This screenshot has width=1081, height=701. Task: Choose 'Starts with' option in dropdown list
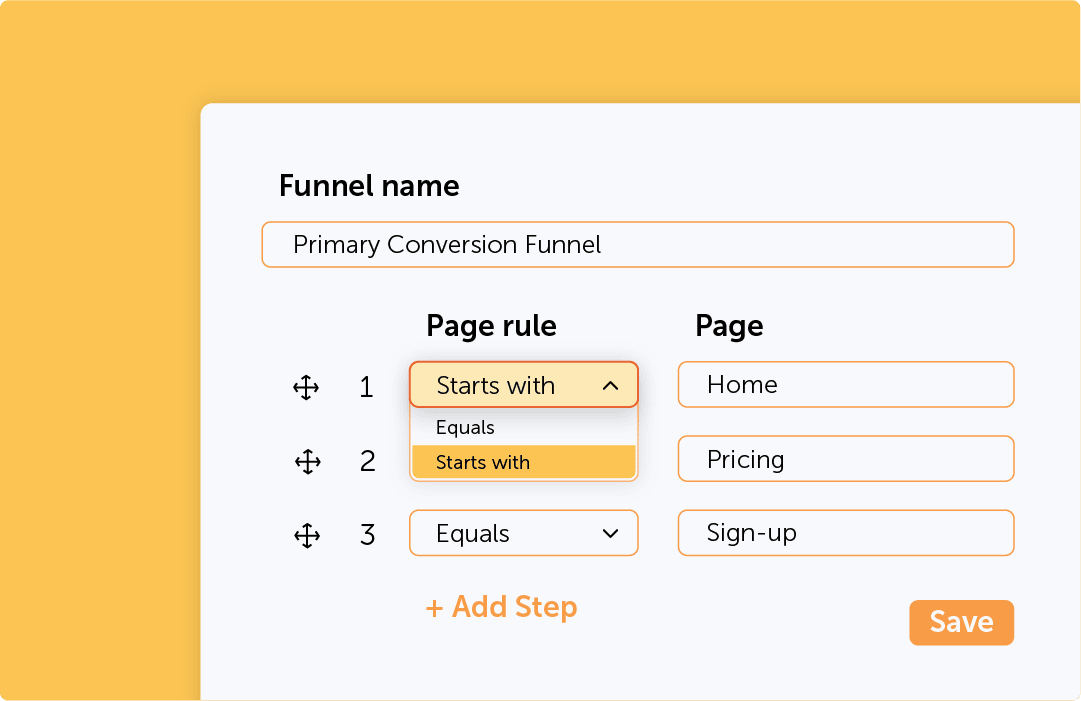coord(524,462)
